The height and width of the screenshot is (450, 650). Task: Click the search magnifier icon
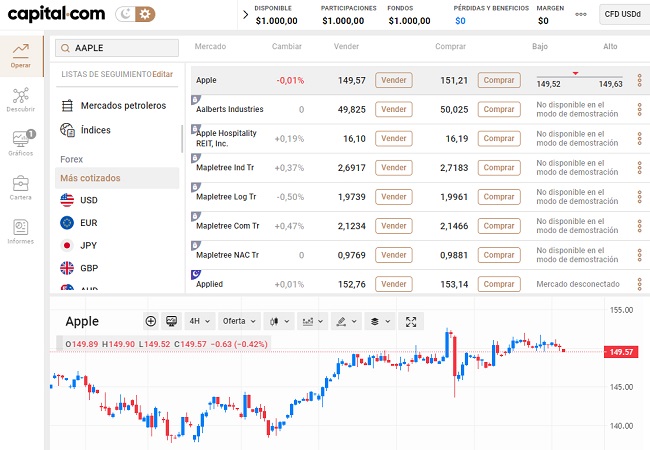tap(65, 48)
